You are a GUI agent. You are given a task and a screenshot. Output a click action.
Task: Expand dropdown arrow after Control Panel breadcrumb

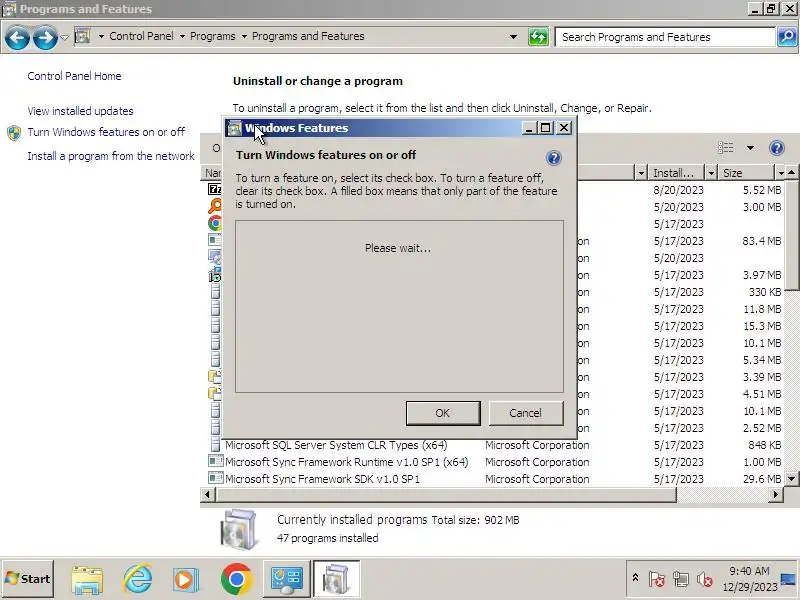[182, 37]
